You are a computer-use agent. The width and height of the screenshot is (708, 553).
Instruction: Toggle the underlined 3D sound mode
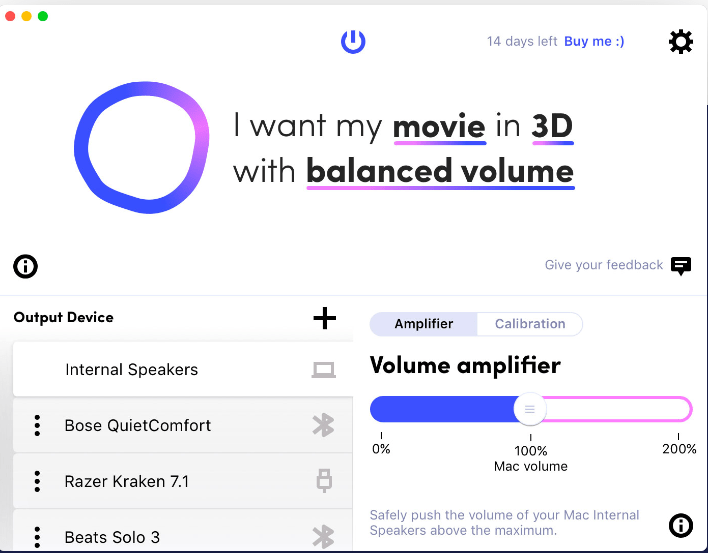coord(551,127)
